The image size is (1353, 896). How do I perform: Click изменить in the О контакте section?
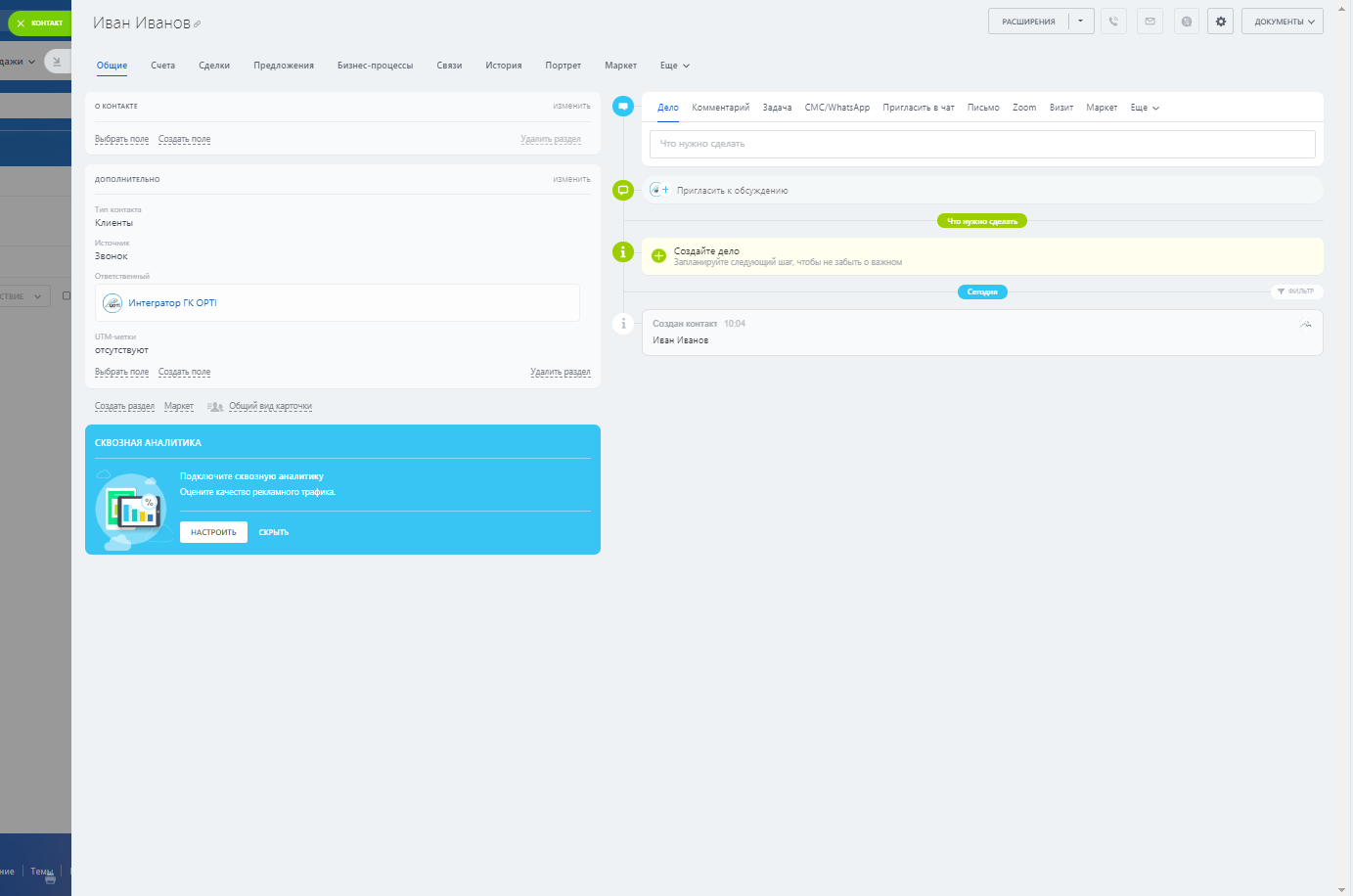(x=571, y=106)
